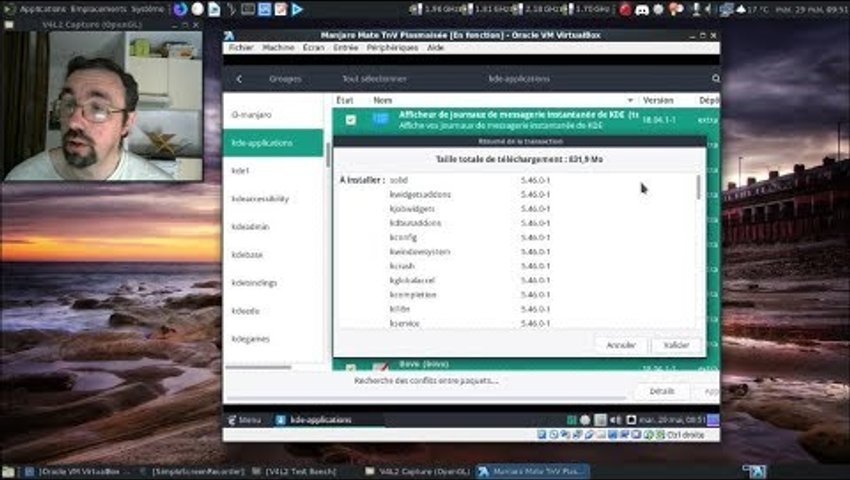This screenshot has height=480, width=850.
Task: Click the webcam preview in V4L2 Capture window
Action: click(x=104, y=105)
